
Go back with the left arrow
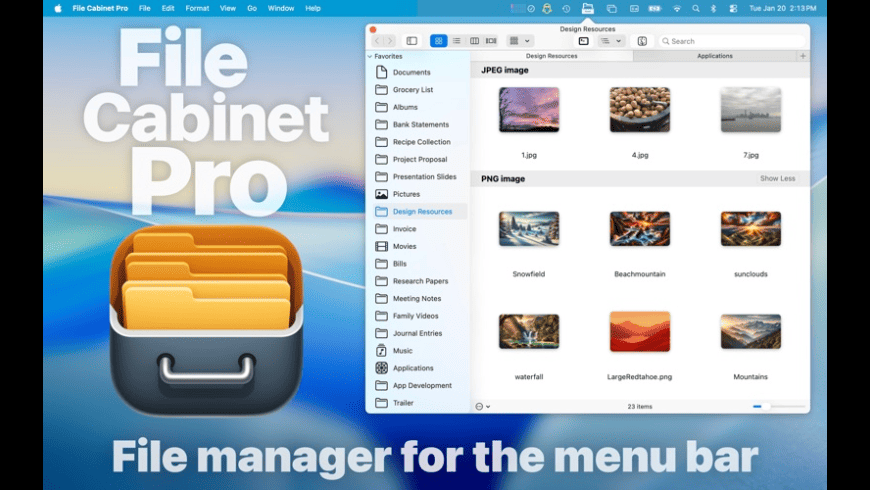tap(377, 41)
